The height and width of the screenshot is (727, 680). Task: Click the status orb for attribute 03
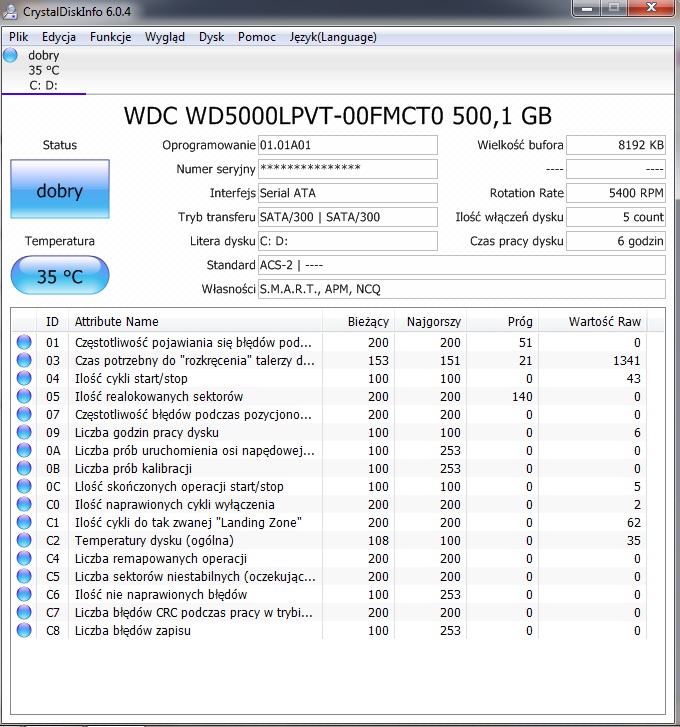[24, 360]
